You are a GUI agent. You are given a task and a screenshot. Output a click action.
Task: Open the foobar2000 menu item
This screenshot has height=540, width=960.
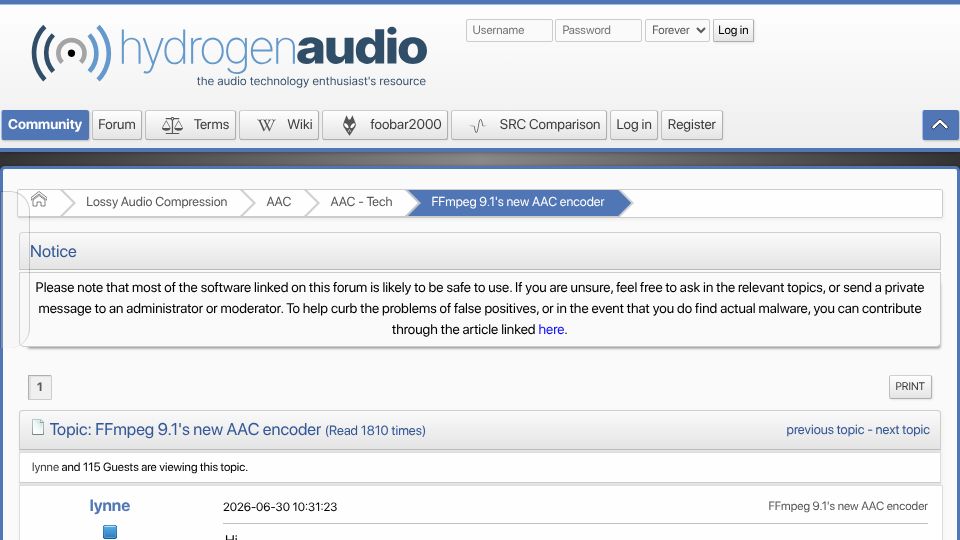tap(385, 125)
